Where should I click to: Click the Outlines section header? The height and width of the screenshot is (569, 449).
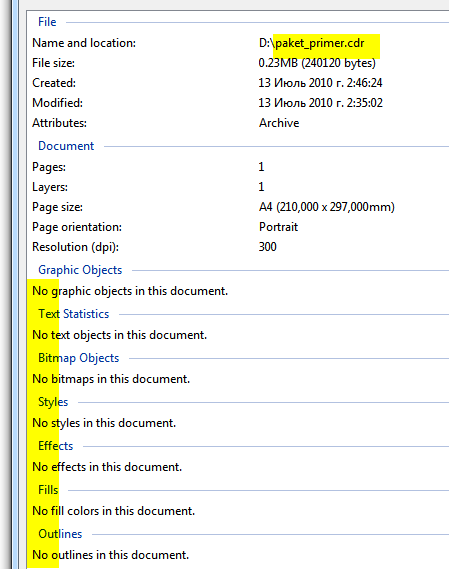[60, 534]
